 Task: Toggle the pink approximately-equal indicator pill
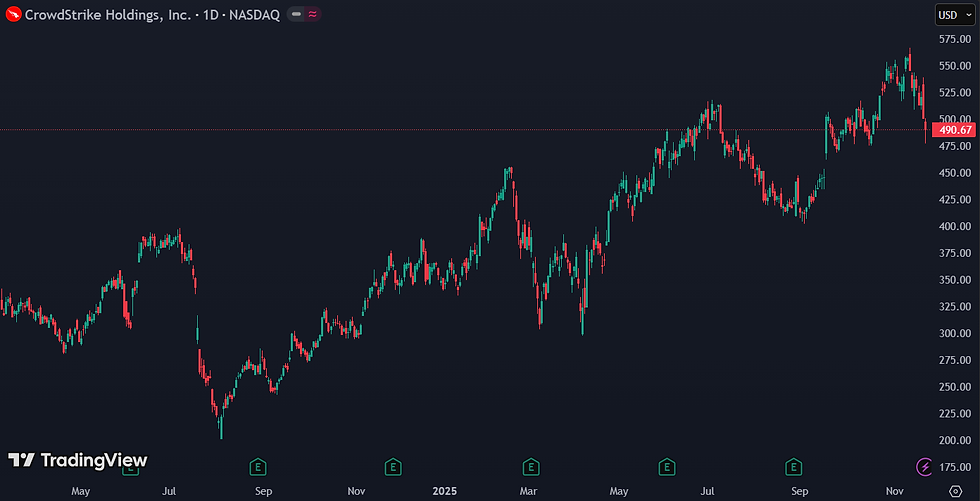[x=312, y=14]
